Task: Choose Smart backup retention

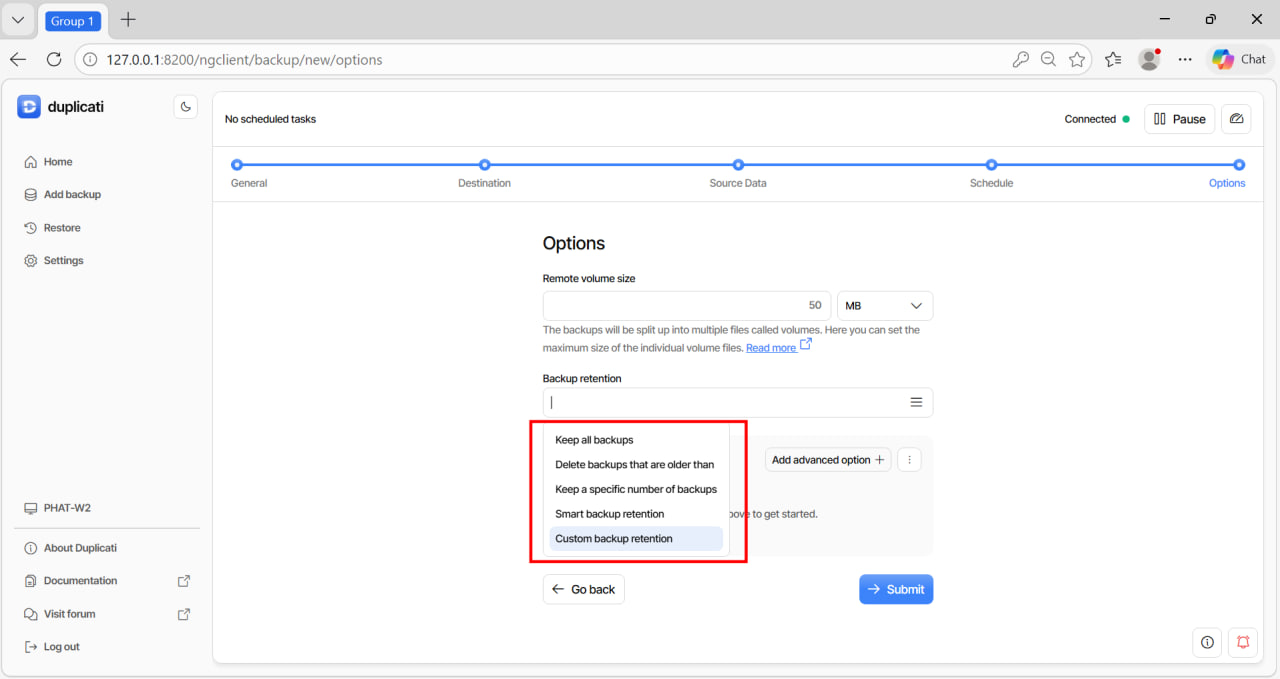Action: [609, 514]
